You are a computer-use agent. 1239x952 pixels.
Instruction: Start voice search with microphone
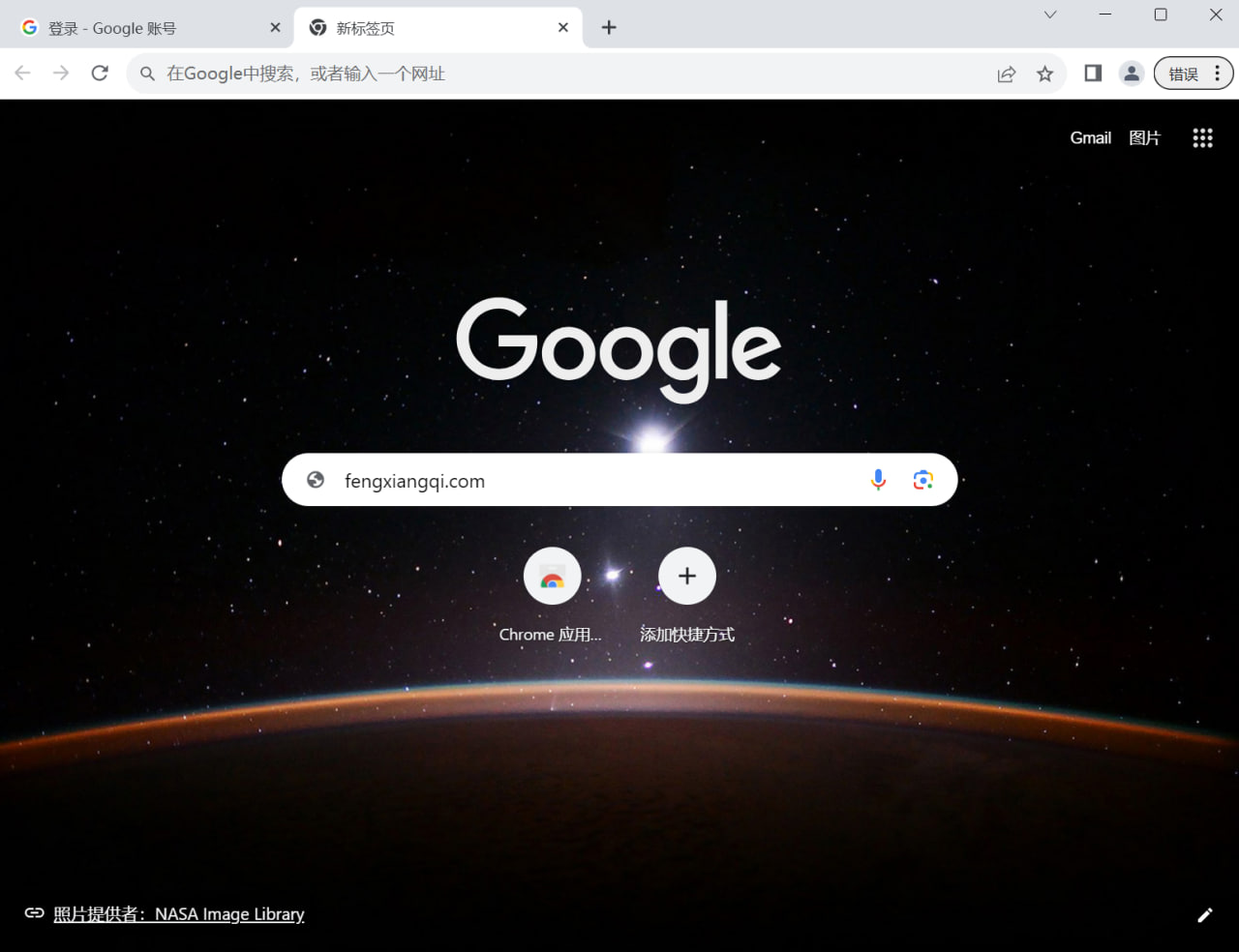pyautogui.click(x=878, y=480)
